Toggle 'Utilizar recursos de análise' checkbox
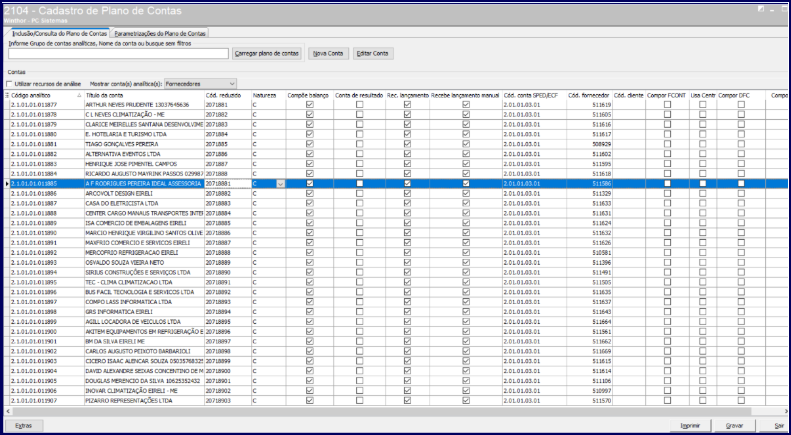791x435 pixels. coord(9,84)
